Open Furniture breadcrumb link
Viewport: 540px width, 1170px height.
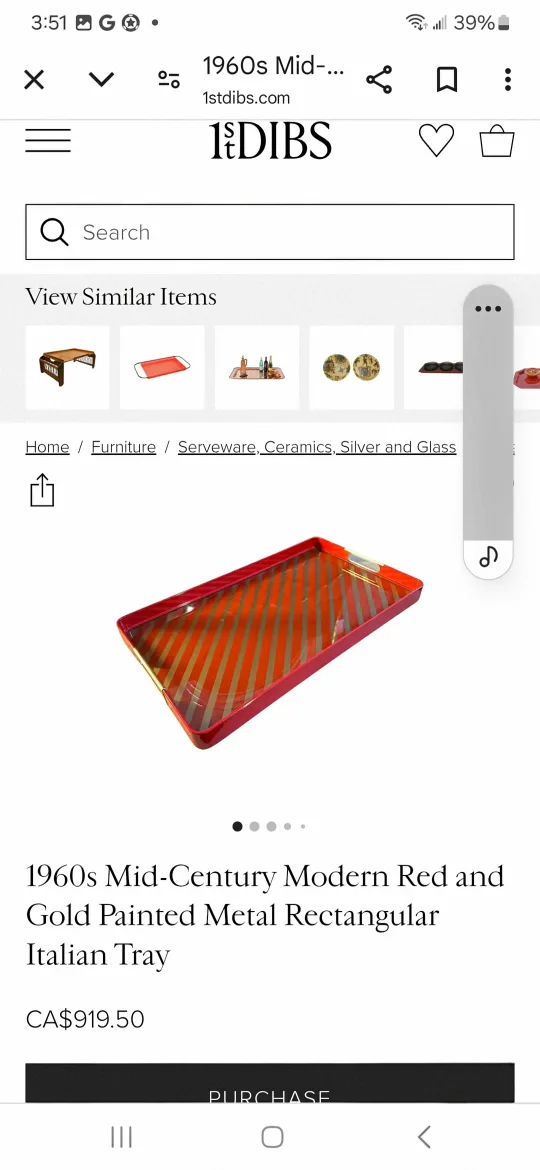click(x=123, y=447)
